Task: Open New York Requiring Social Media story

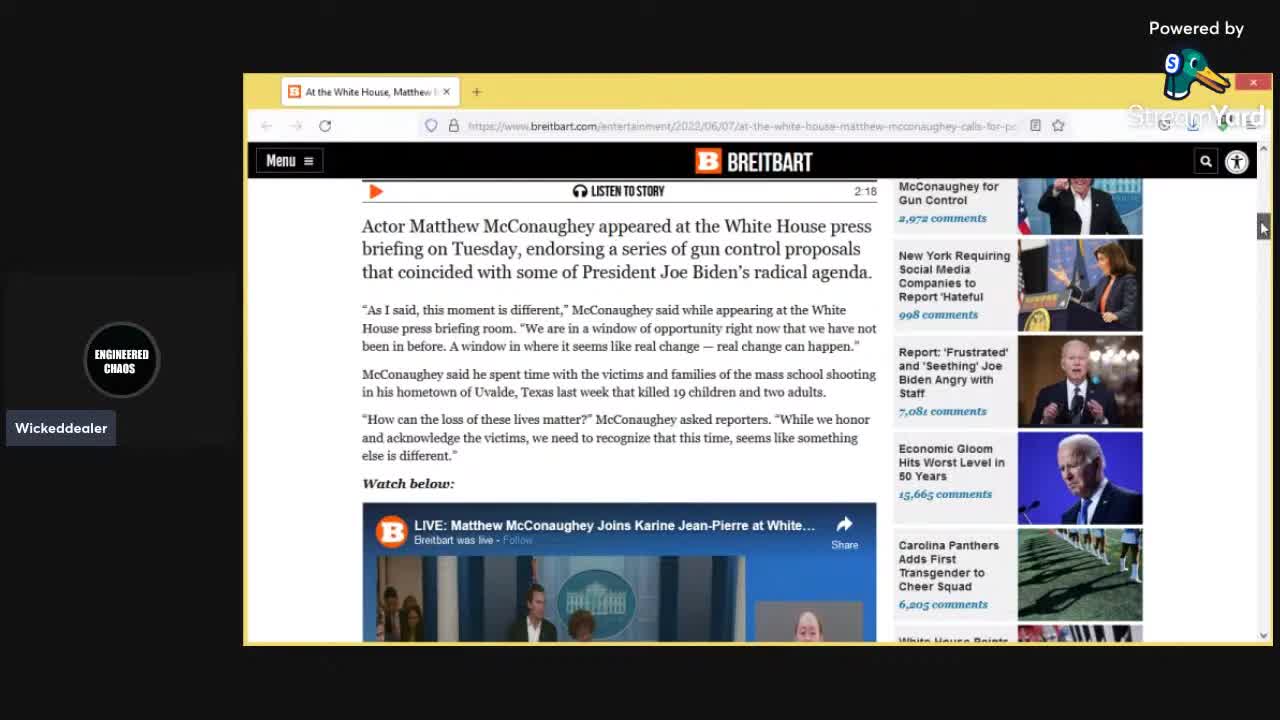Action: [x=954, y=276]
